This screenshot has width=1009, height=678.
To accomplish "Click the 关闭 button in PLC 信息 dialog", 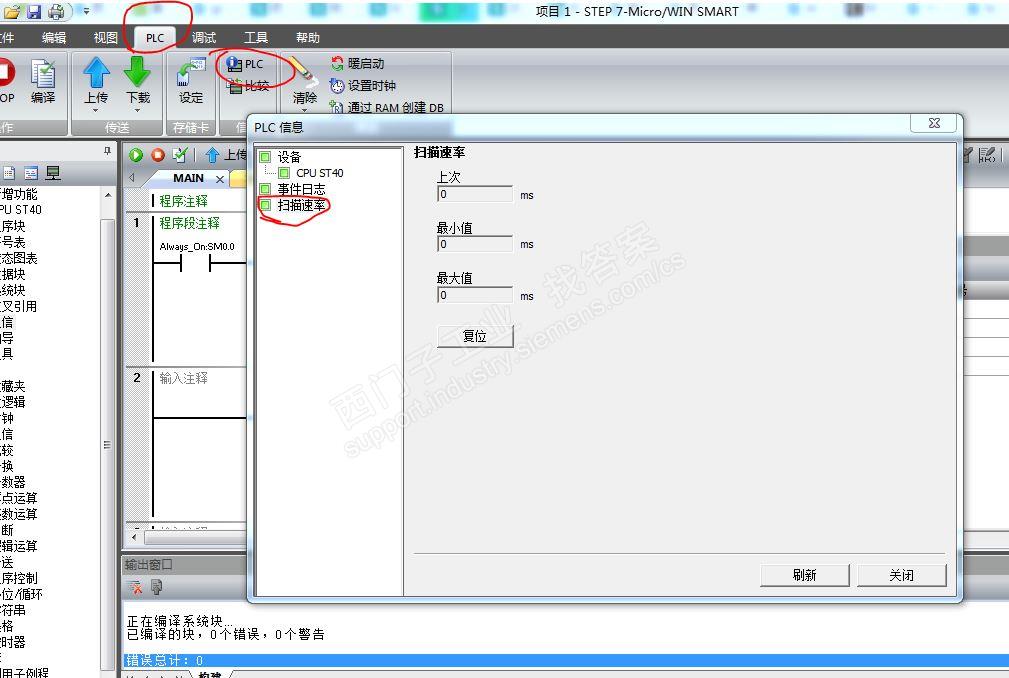I will point(902,575).
